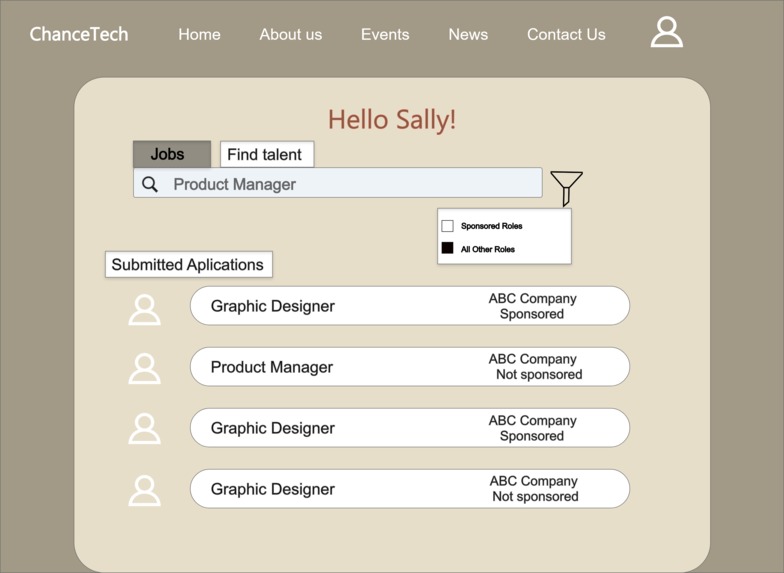Open the first Graphic Designer Sponsored application
This screenshot has width=784, height=573.
(x=410, y=306)
